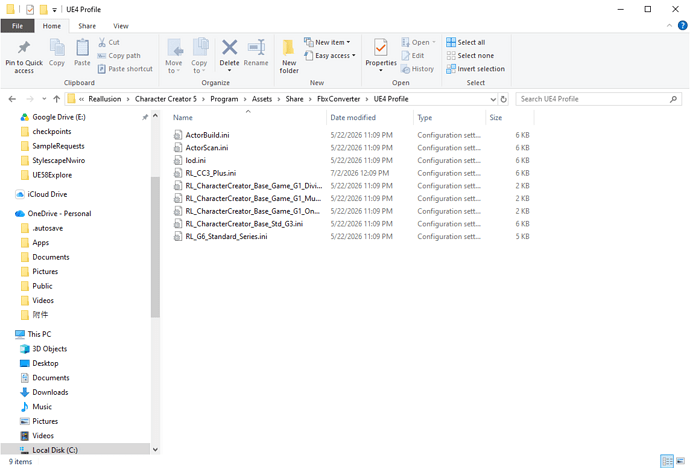Screen dimensions: 690x468
Task: Open the Move to menu
Action: [x=174, y=56]
